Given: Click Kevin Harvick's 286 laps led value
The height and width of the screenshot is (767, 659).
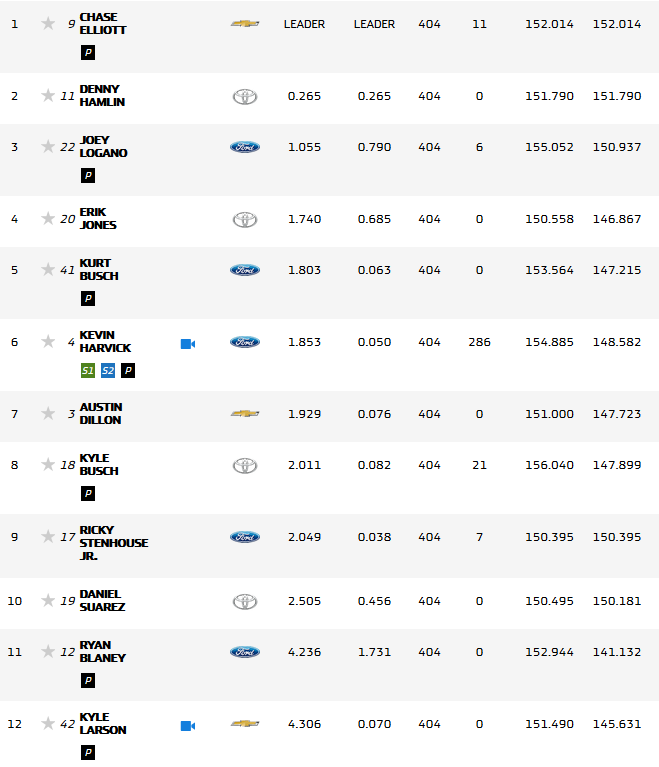Looking at the screenshot, I should pos(479,342).
